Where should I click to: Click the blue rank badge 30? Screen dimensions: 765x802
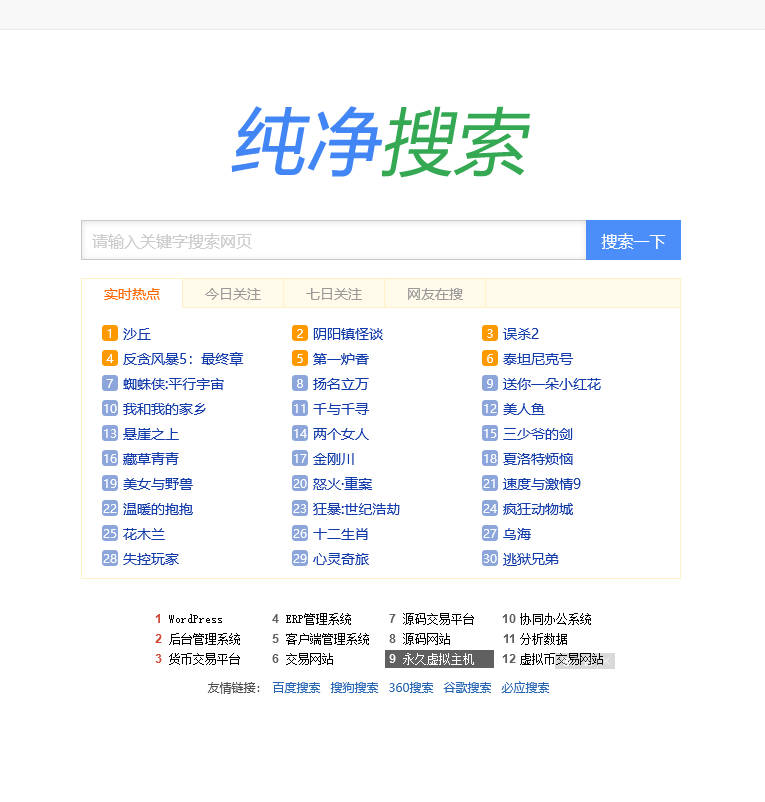click(490, 559)
